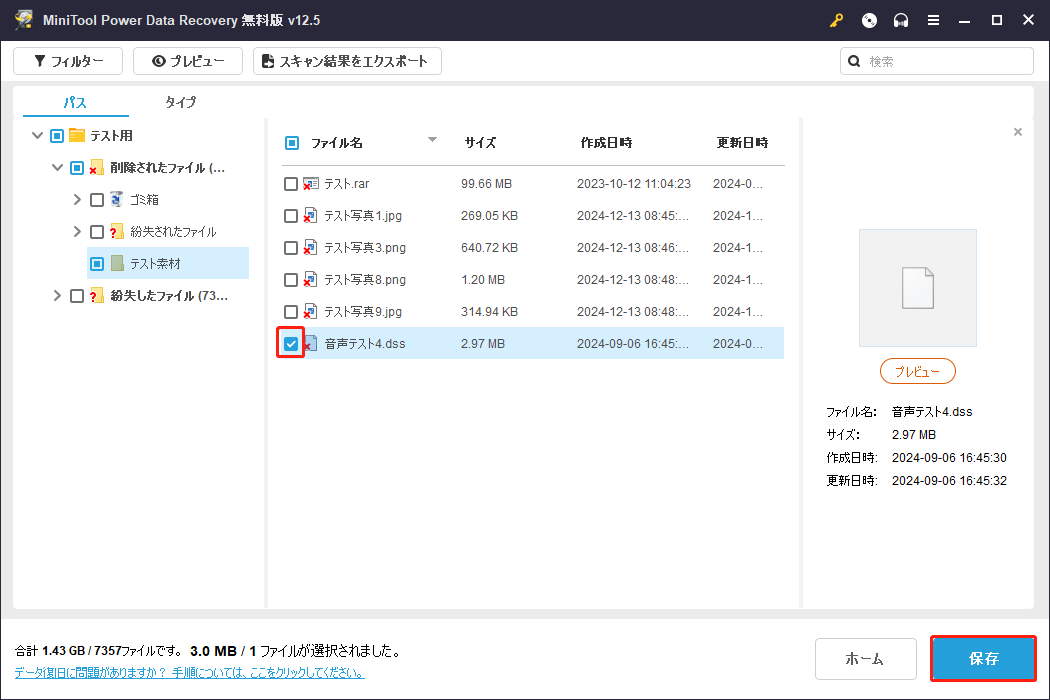Click the ゴミ箱 recycle bin icon
Screen dimensions: 1050x700
[117, 199]
